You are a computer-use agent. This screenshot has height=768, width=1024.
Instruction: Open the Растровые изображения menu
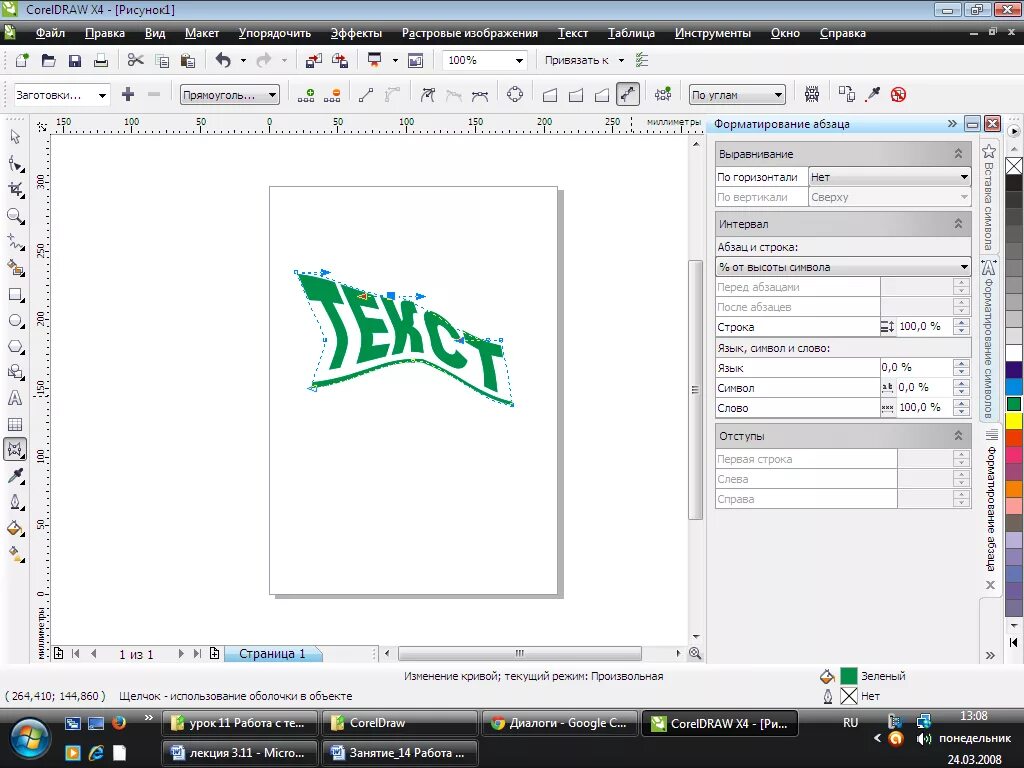tap(470, 33)
